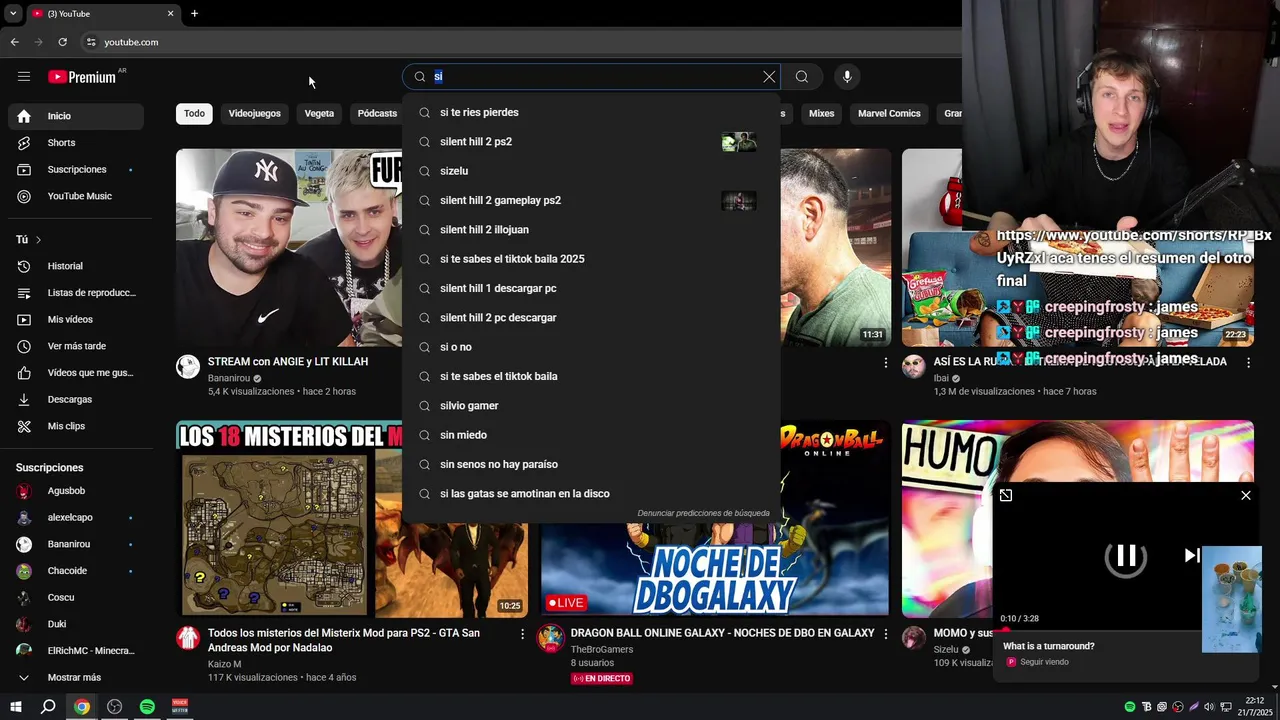Choose suggestion 'silent hill 2 ps2'
Screen dimensions: 1280x720
[591, 142]
